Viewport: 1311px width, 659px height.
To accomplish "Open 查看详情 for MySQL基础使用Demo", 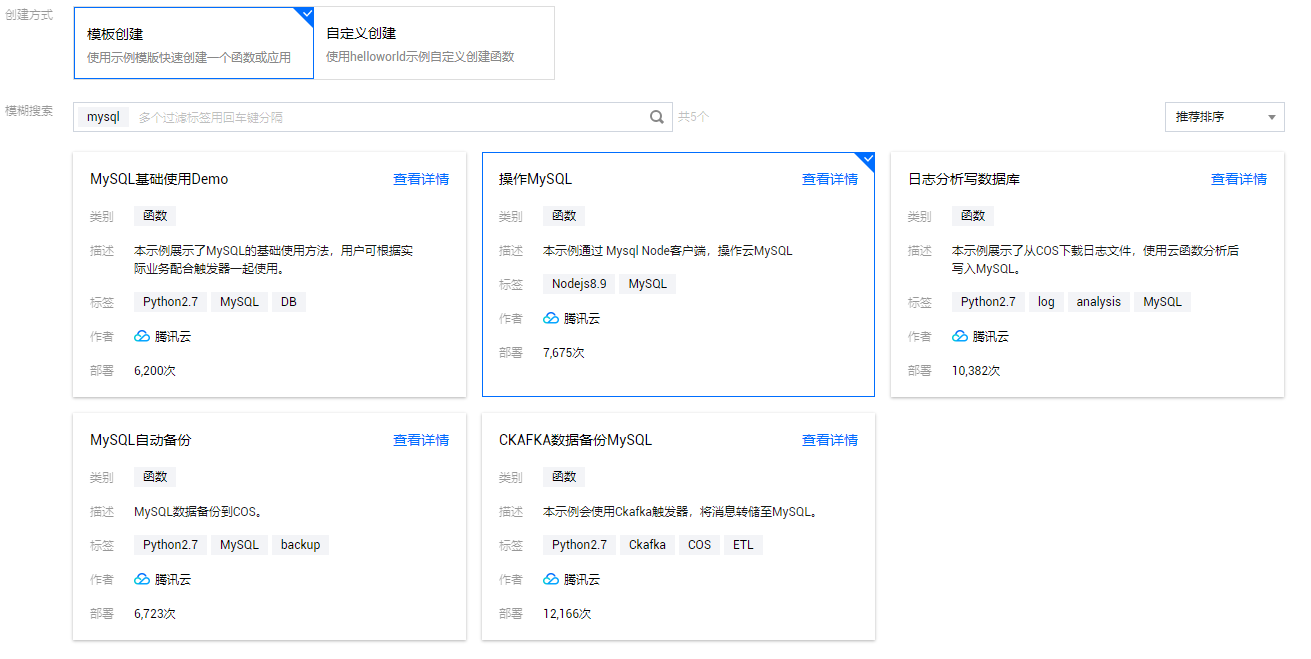I will pos(420,179).
